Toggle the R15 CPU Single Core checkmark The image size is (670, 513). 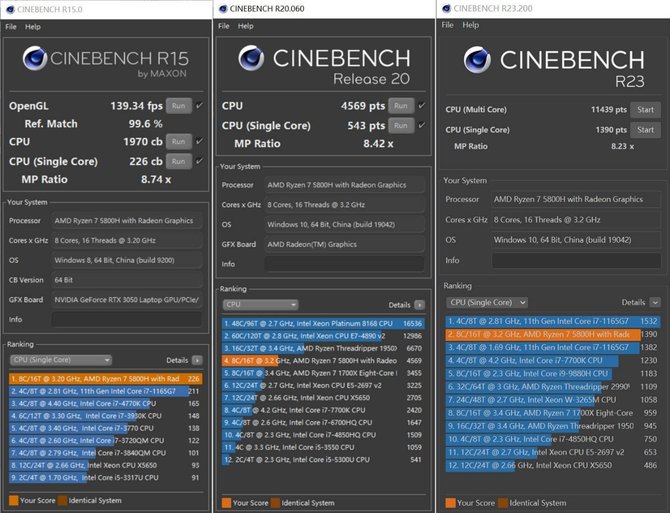coord(200,161)
